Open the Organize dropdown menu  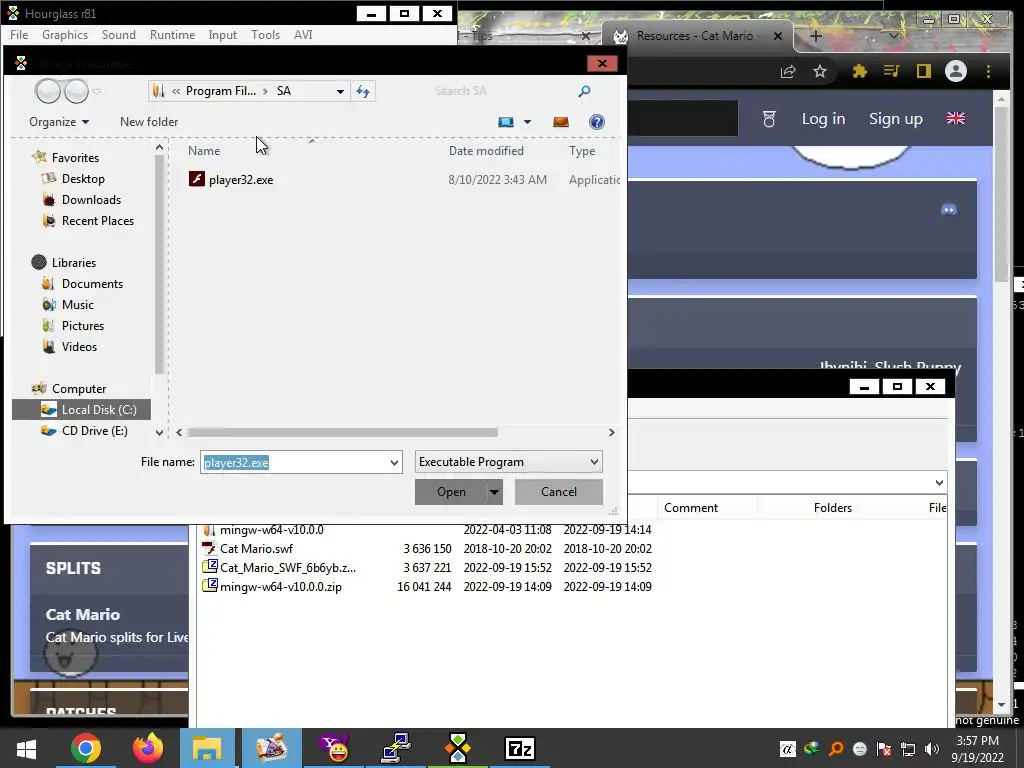(59, 122)
